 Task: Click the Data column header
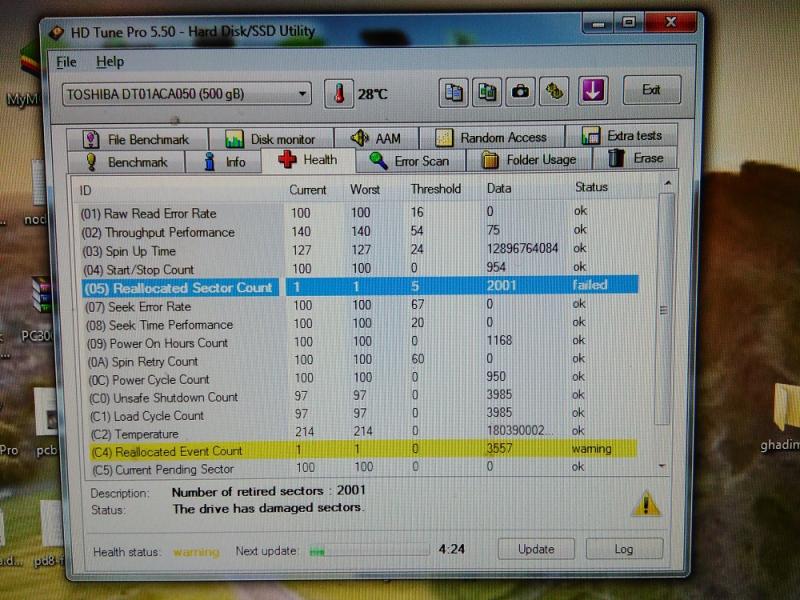pos(498,188)
